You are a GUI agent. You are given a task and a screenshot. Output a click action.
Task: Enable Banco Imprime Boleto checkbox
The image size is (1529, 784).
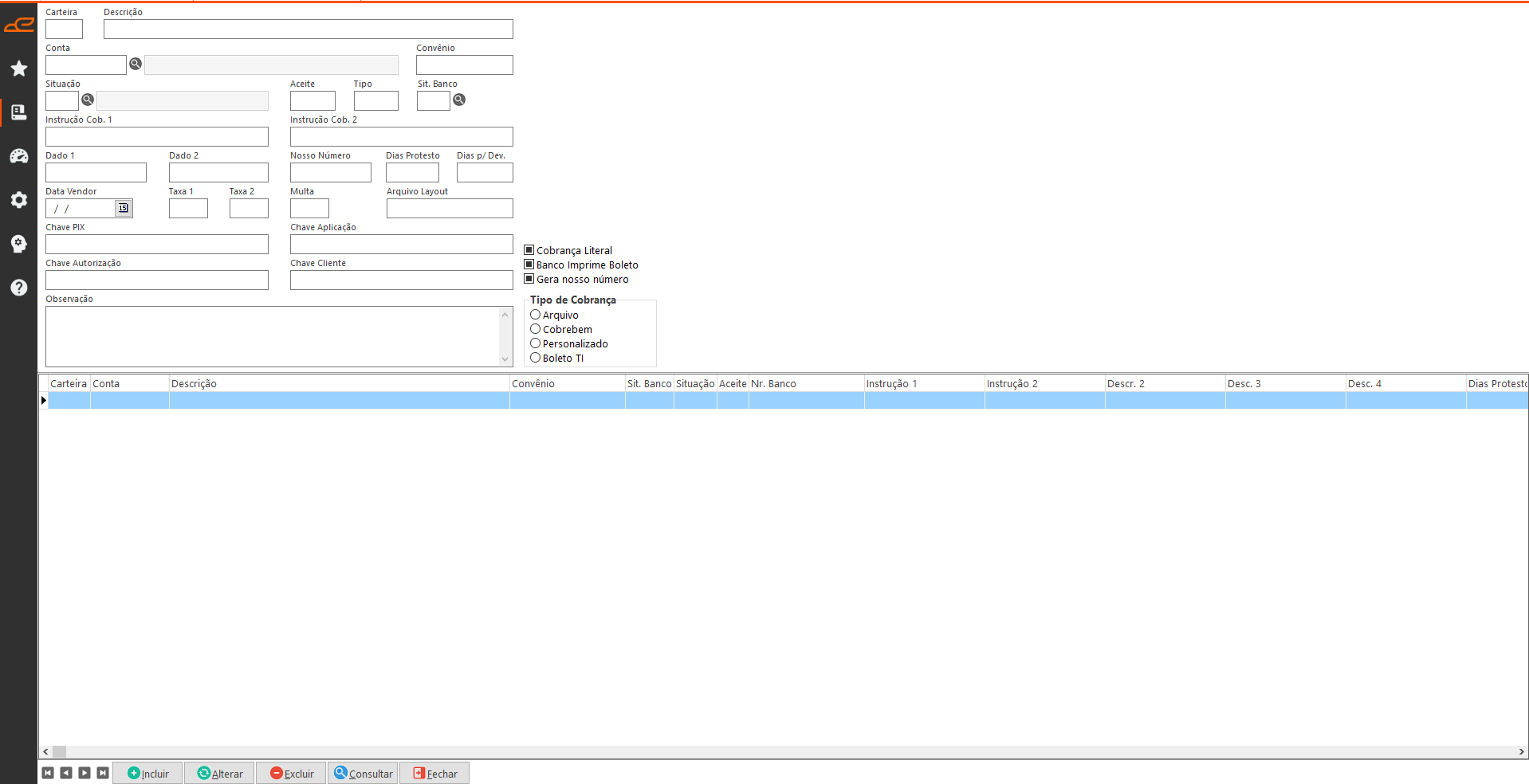pyautogui.click(x=529, y=265)
